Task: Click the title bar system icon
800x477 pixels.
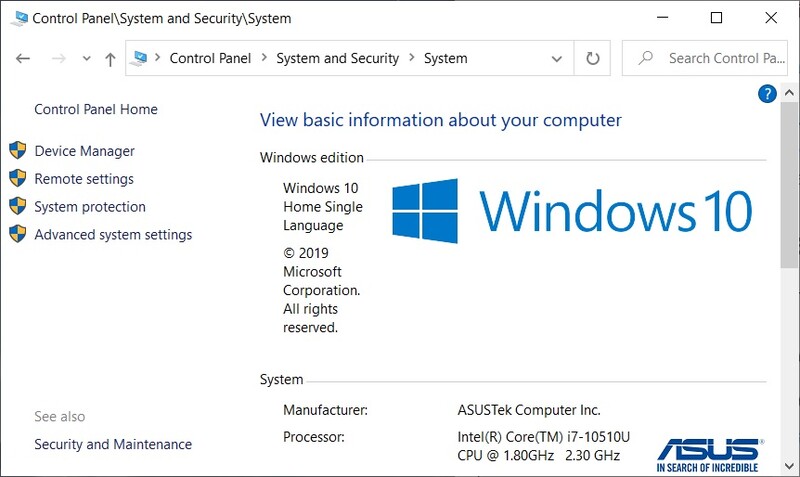Action: click(x=19, y=19)
